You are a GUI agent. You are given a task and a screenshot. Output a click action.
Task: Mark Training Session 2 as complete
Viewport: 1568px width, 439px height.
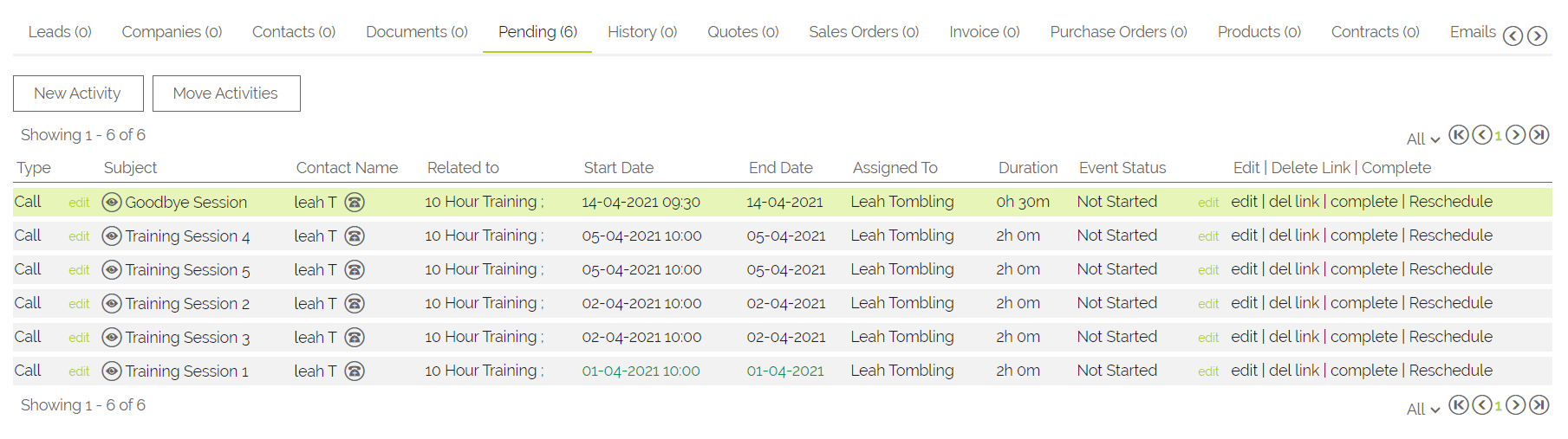coord(1363,303)
